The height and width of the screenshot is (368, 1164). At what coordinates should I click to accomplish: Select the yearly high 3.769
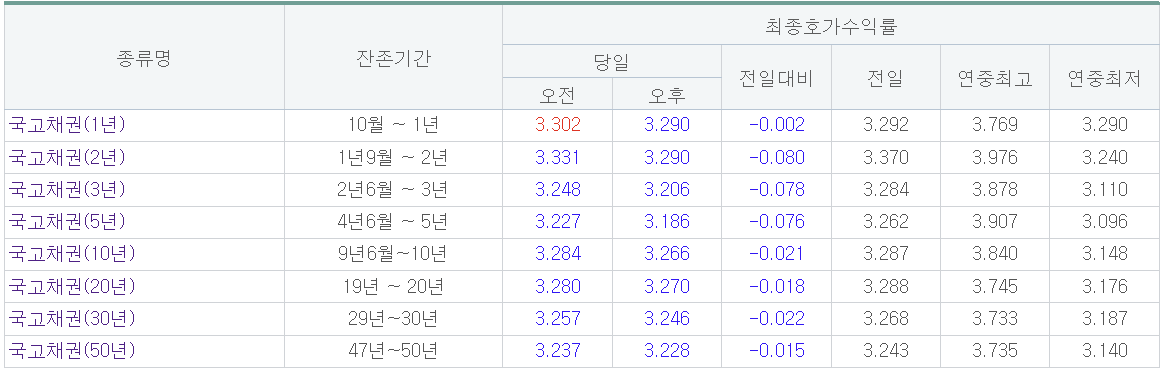995,125
